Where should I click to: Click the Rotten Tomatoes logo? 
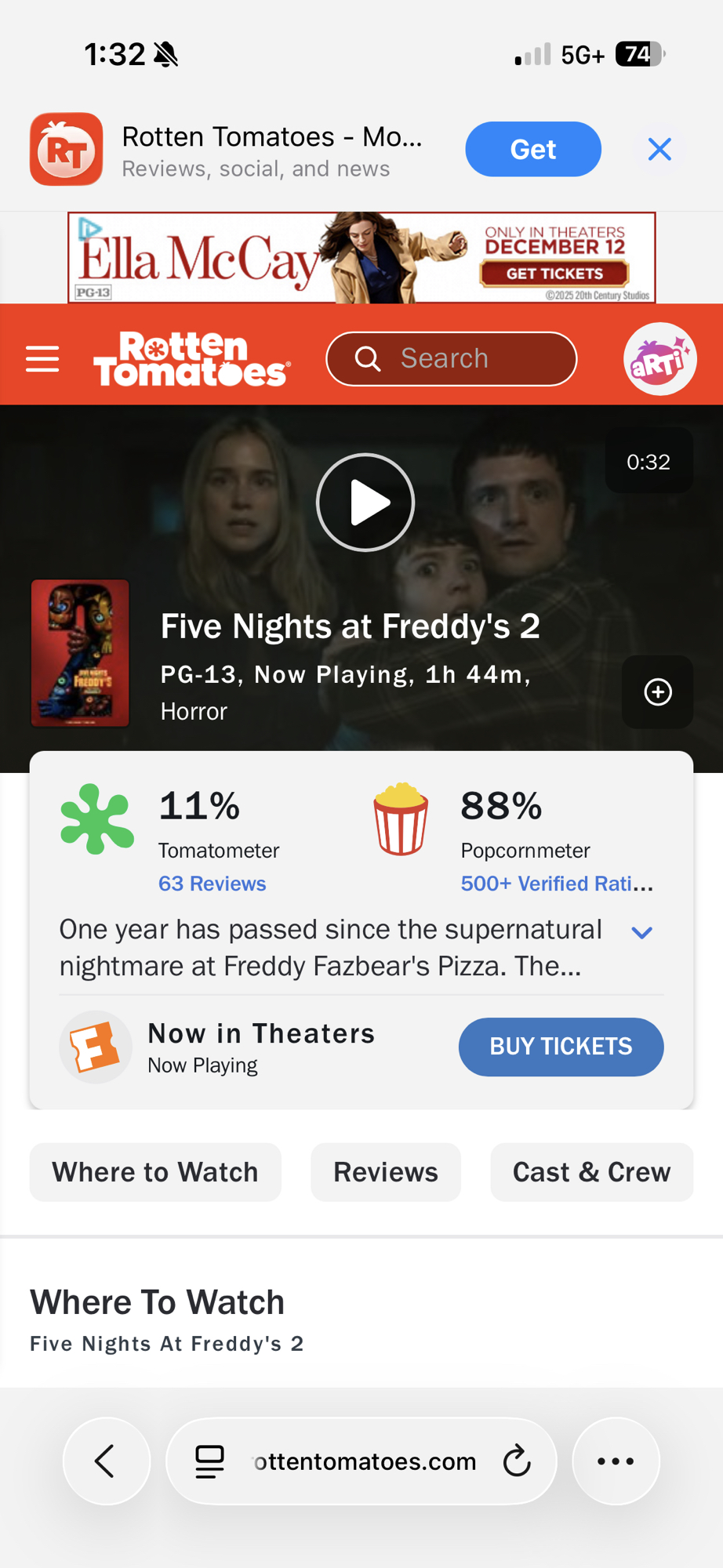tap(192, 359)
